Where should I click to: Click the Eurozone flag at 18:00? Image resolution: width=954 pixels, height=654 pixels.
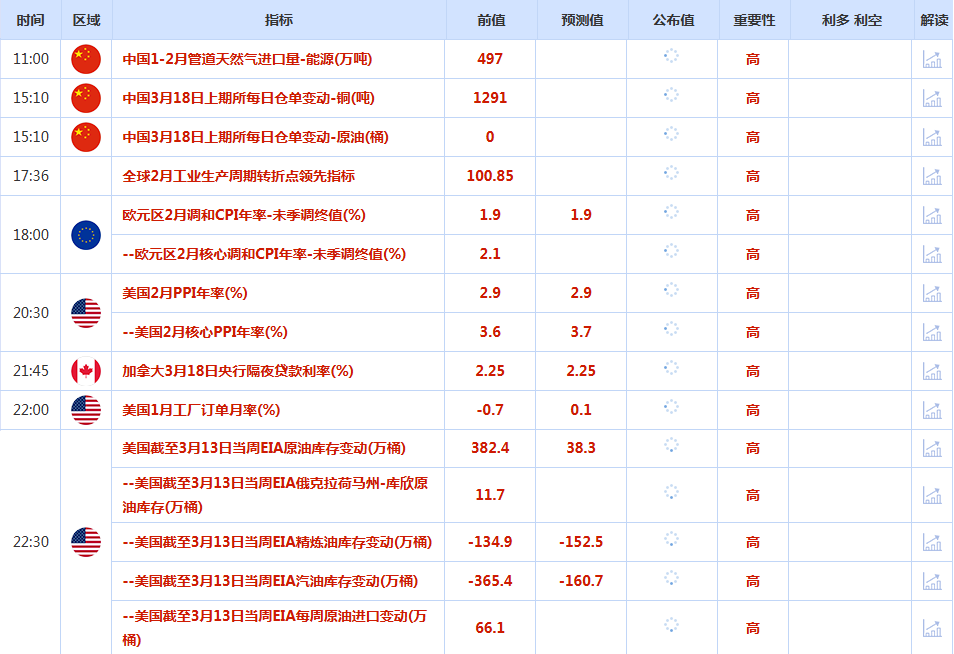86,235
